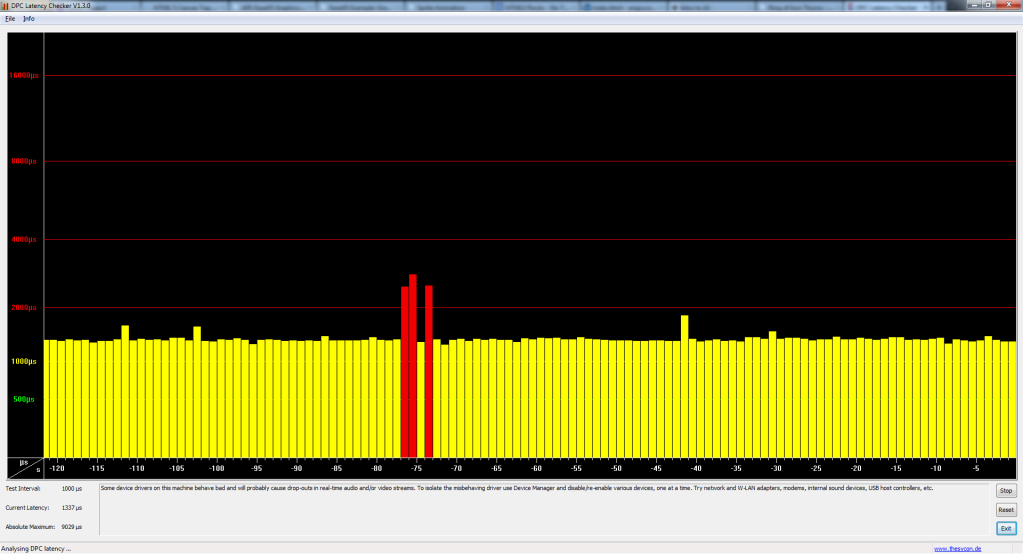Image resolution: width=1023 pixels, height=554 pixels.
Task: Click the -75 time axis label
Action: tap(416, 469)
